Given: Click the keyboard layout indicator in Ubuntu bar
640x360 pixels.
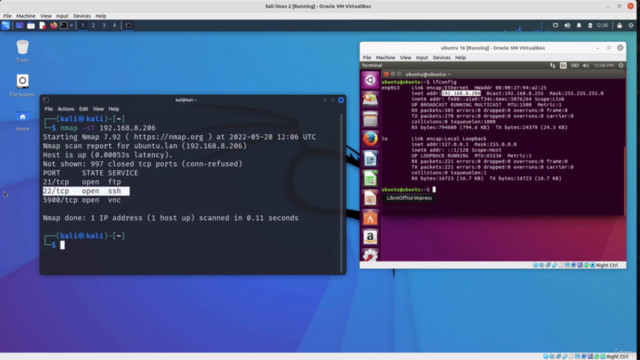Looking at the screenshot, I should point(563,65).
